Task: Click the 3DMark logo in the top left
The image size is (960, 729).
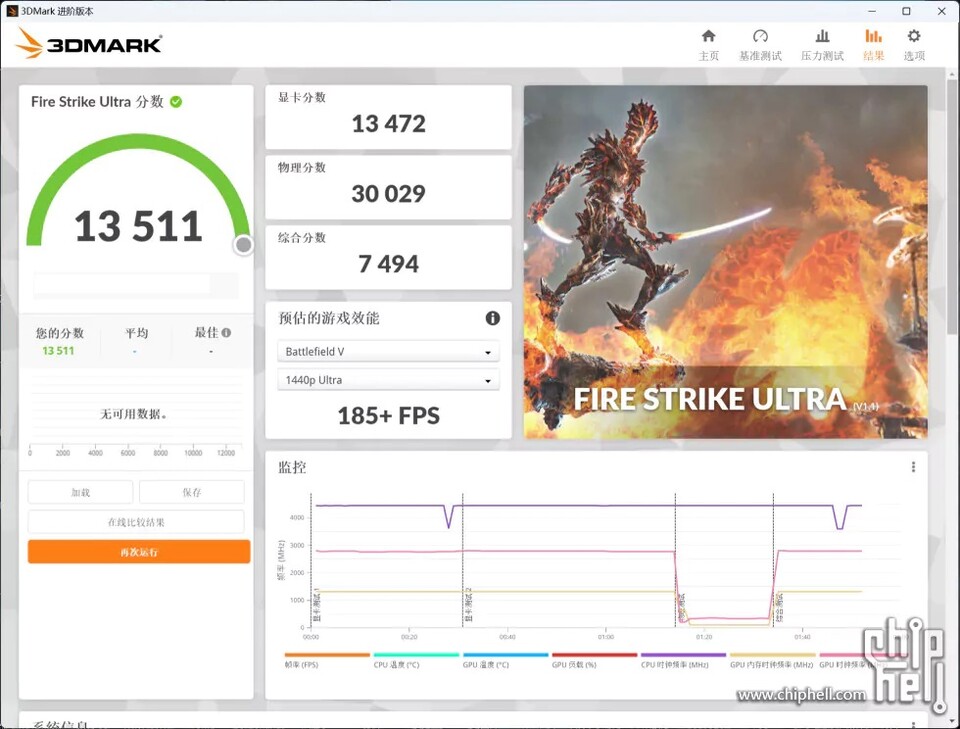Action: [88, 44]
